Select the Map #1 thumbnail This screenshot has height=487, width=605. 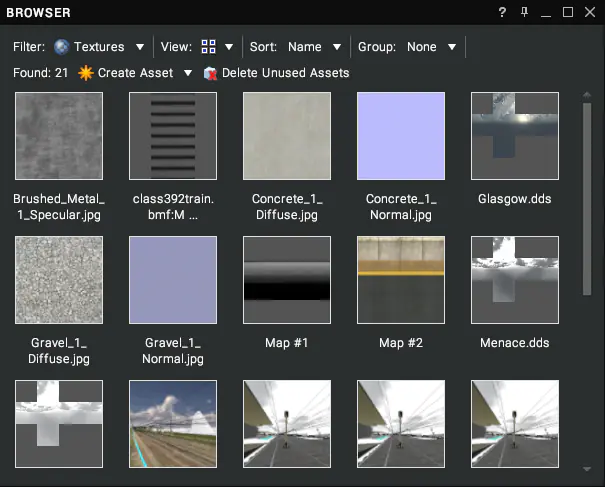coord(287,280)
